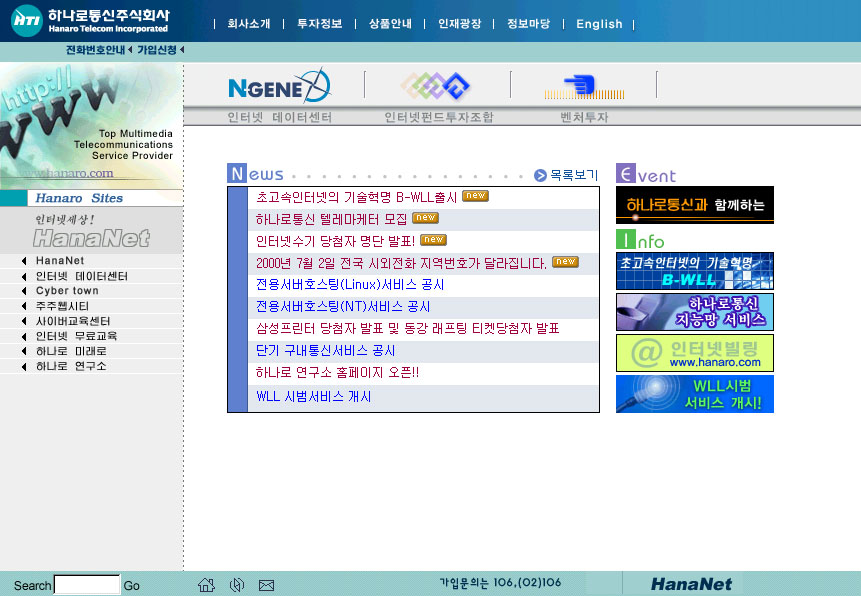
Task: Open 투자정보 in the top menu
Action: [x=320, y=24]
